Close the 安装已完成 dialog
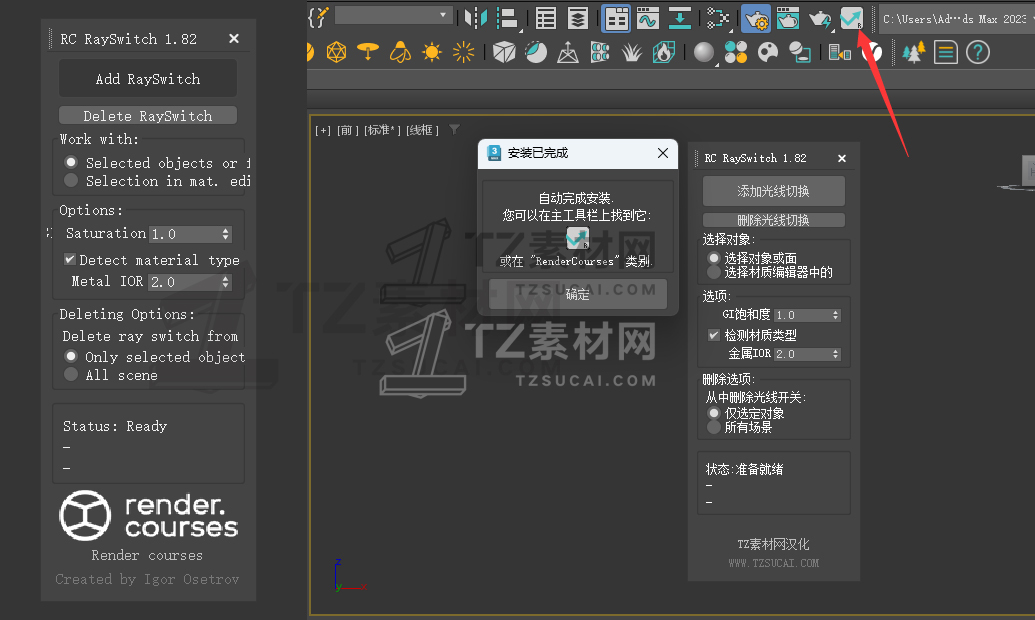This screenshot has width=1035, height=620. pyautogui.click(x=663, y=153)
